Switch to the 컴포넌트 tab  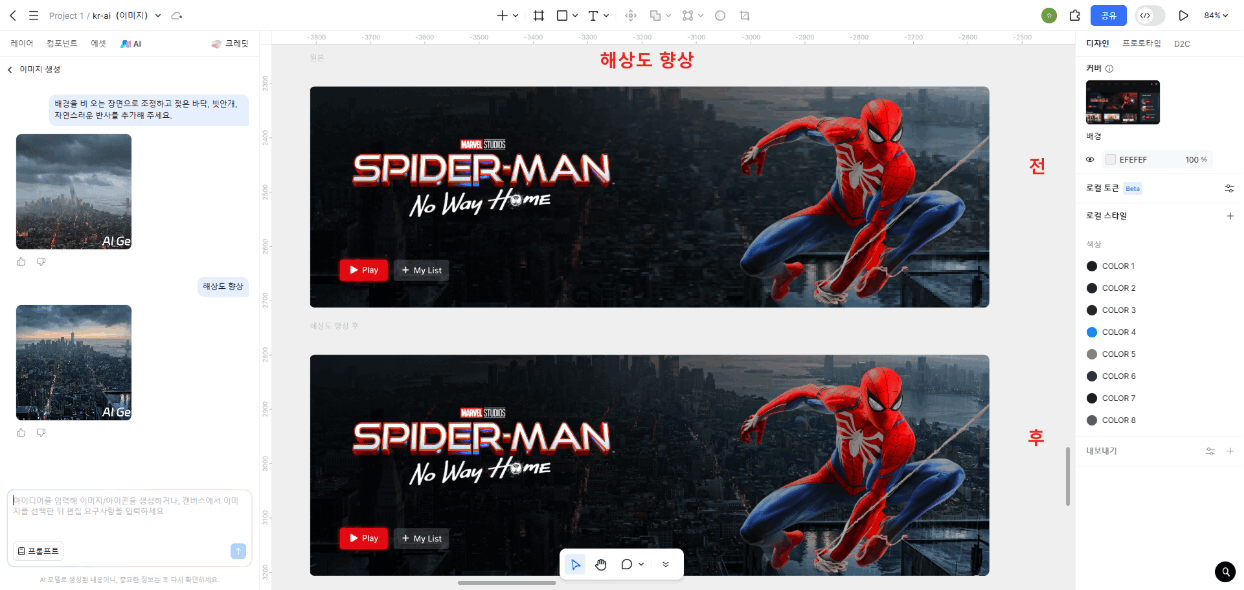pos(62,44)
